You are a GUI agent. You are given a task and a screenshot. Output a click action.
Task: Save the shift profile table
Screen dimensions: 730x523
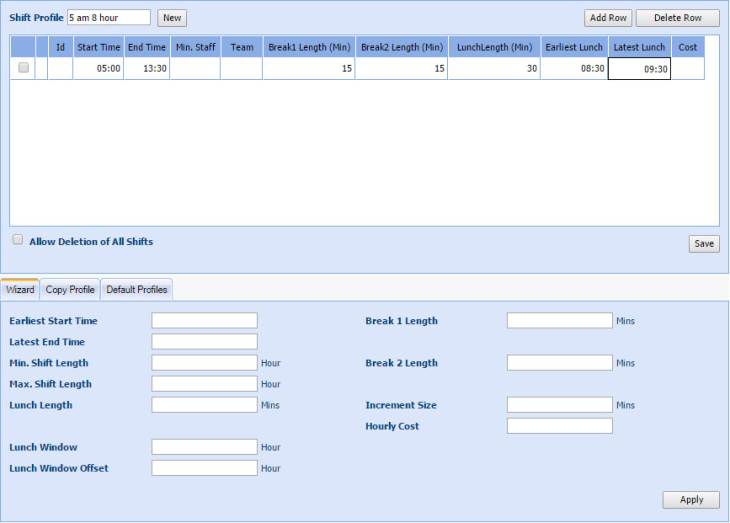click(x=703, y=244)
